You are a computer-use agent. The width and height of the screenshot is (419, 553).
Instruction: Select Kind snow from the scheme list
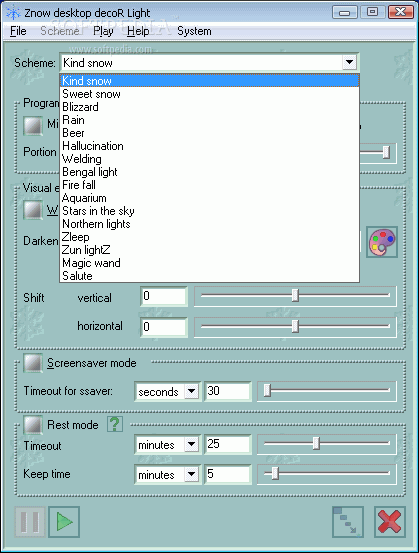[x=210, y=81]
